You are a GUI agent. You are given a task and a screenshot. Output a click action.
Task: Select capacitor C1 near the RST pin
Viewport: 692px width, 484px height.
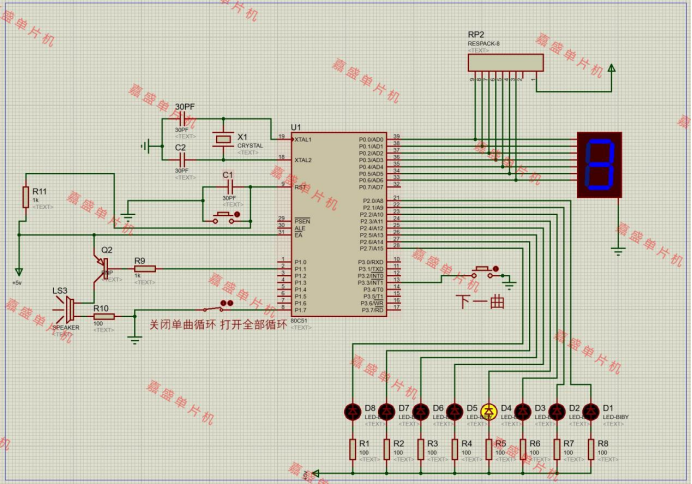tap(228, 187)
